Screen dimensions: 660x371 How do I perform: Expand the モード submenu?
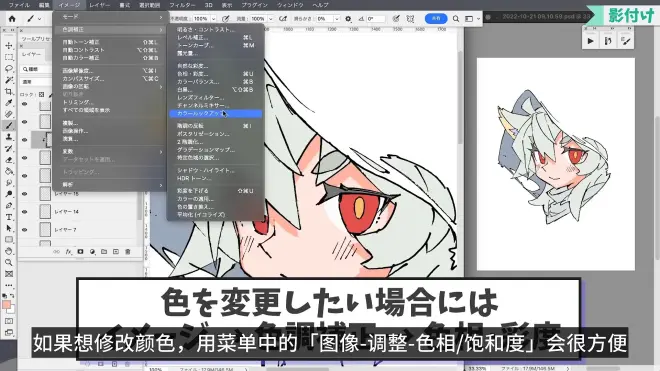click(x=109, y=17)
